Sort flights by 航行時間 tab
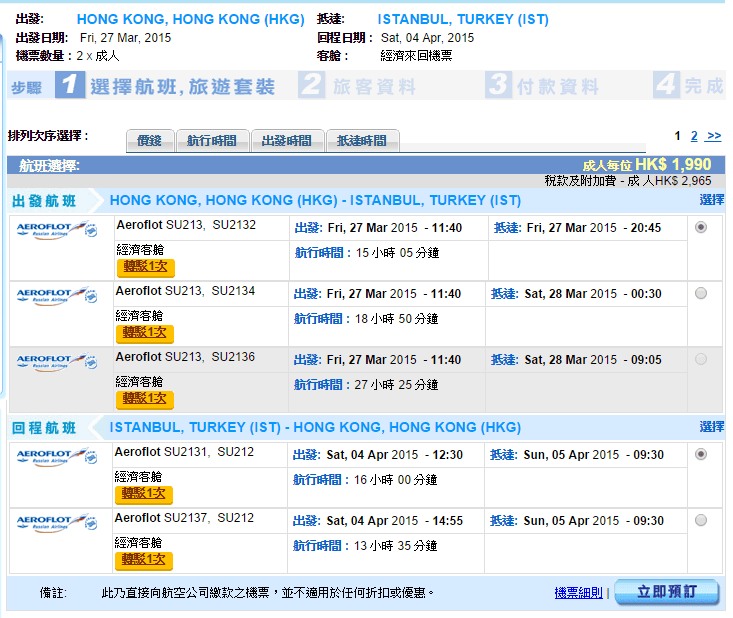 point(212,141)
